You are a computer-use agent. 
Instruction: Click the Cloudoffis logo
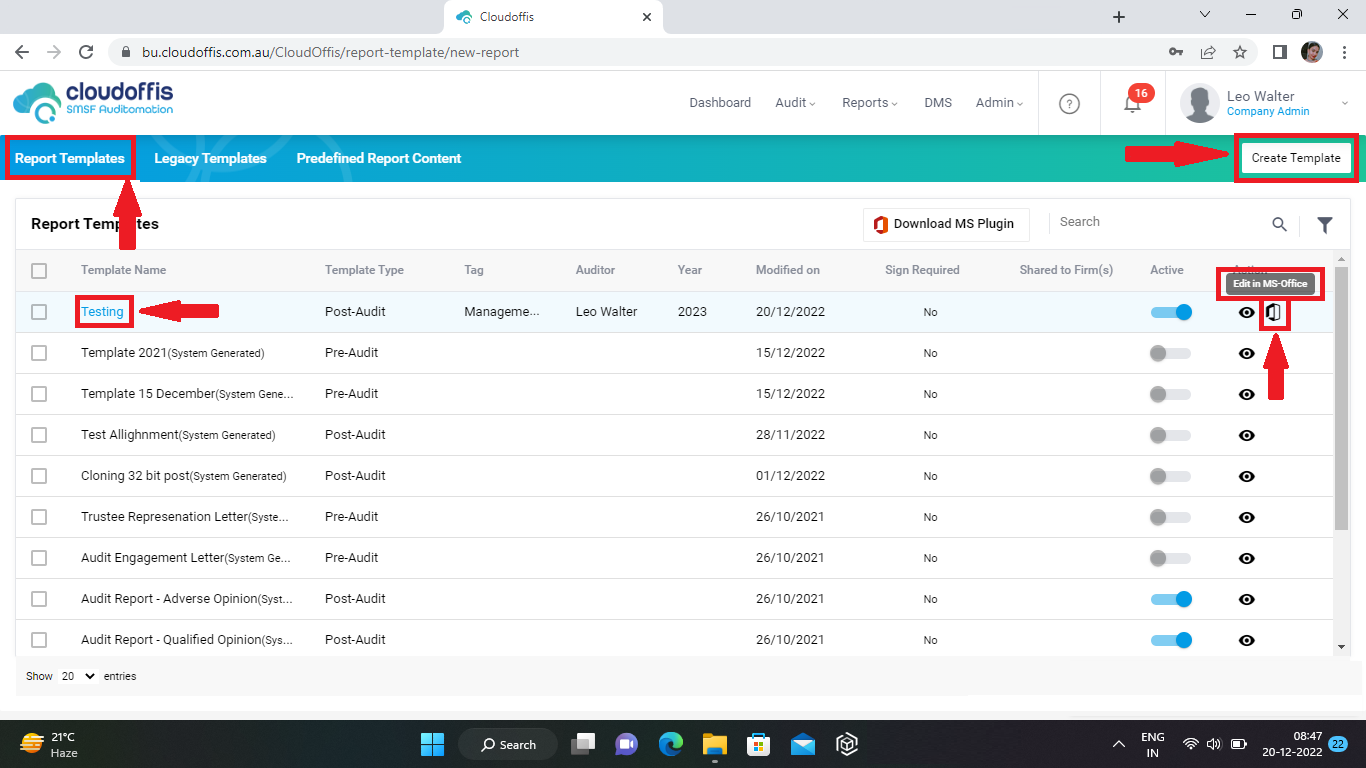tap(93, 102)
